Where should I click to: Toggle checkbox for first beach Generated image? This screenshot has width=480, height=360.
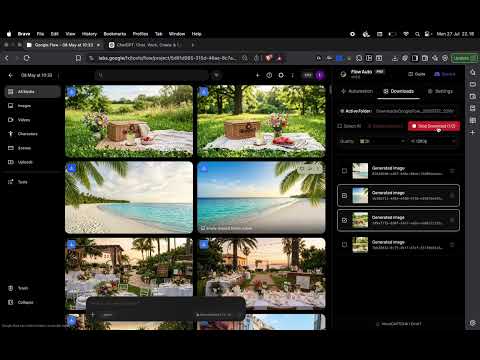344,171
